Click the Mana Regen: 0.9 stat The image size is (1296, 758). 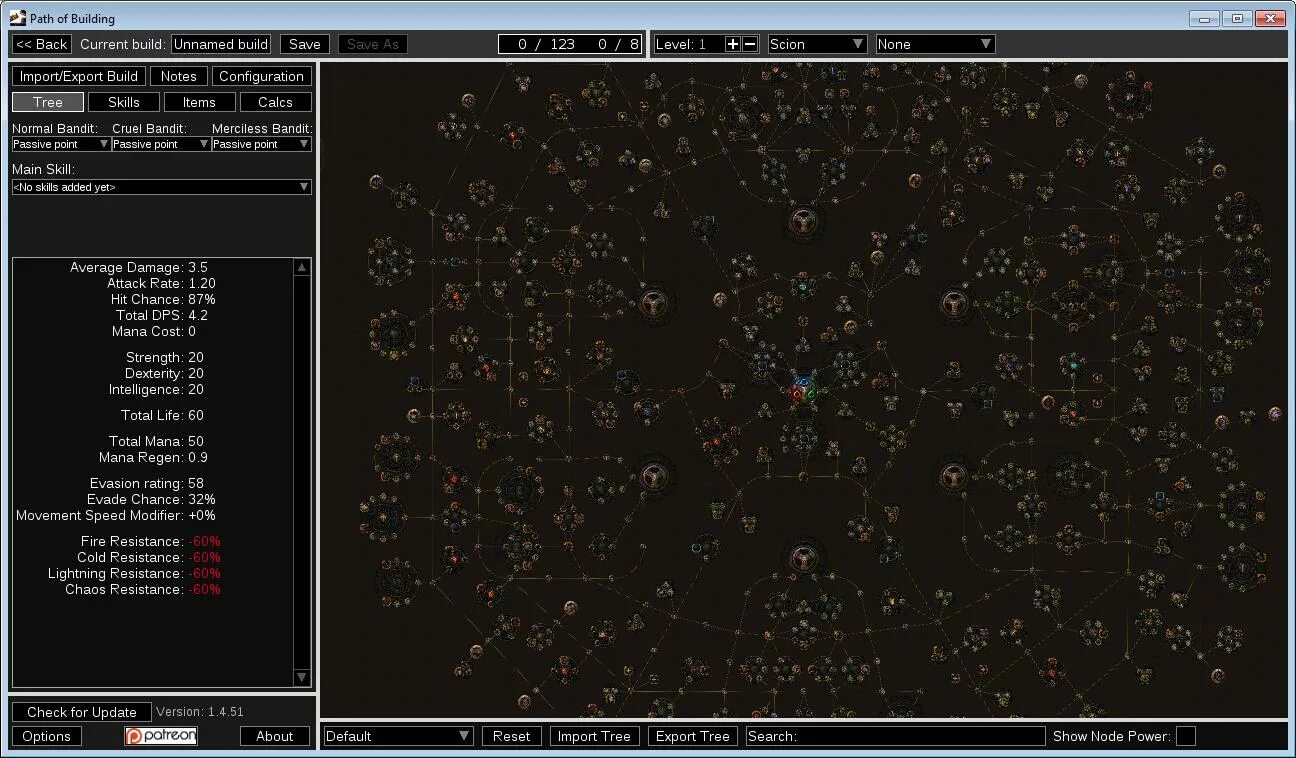153,457
